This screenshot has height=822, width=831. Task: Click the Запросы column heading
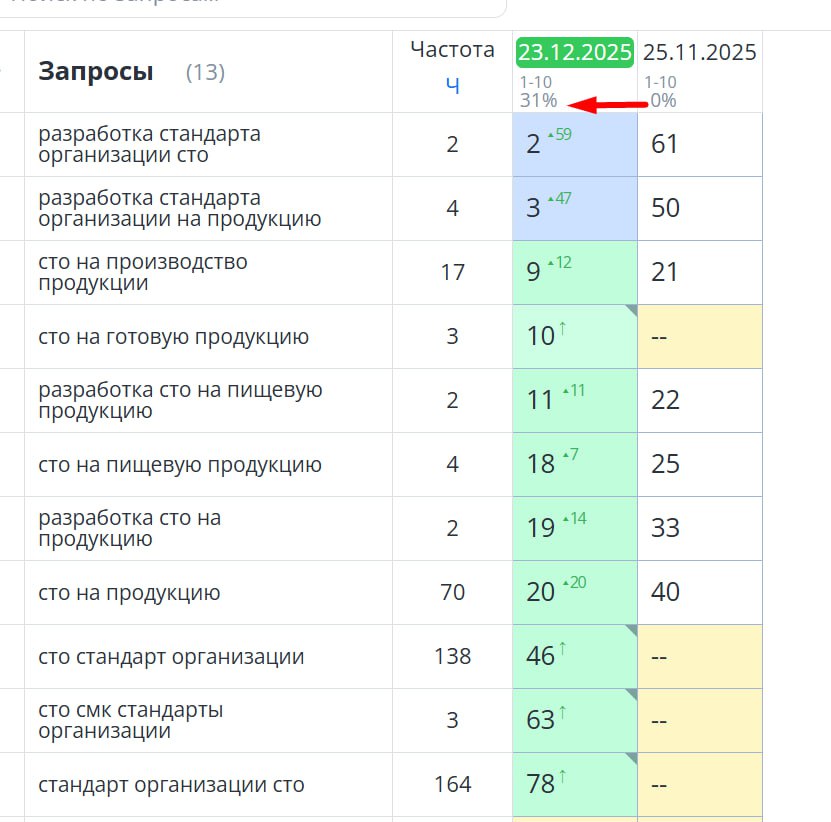[96, 72]
